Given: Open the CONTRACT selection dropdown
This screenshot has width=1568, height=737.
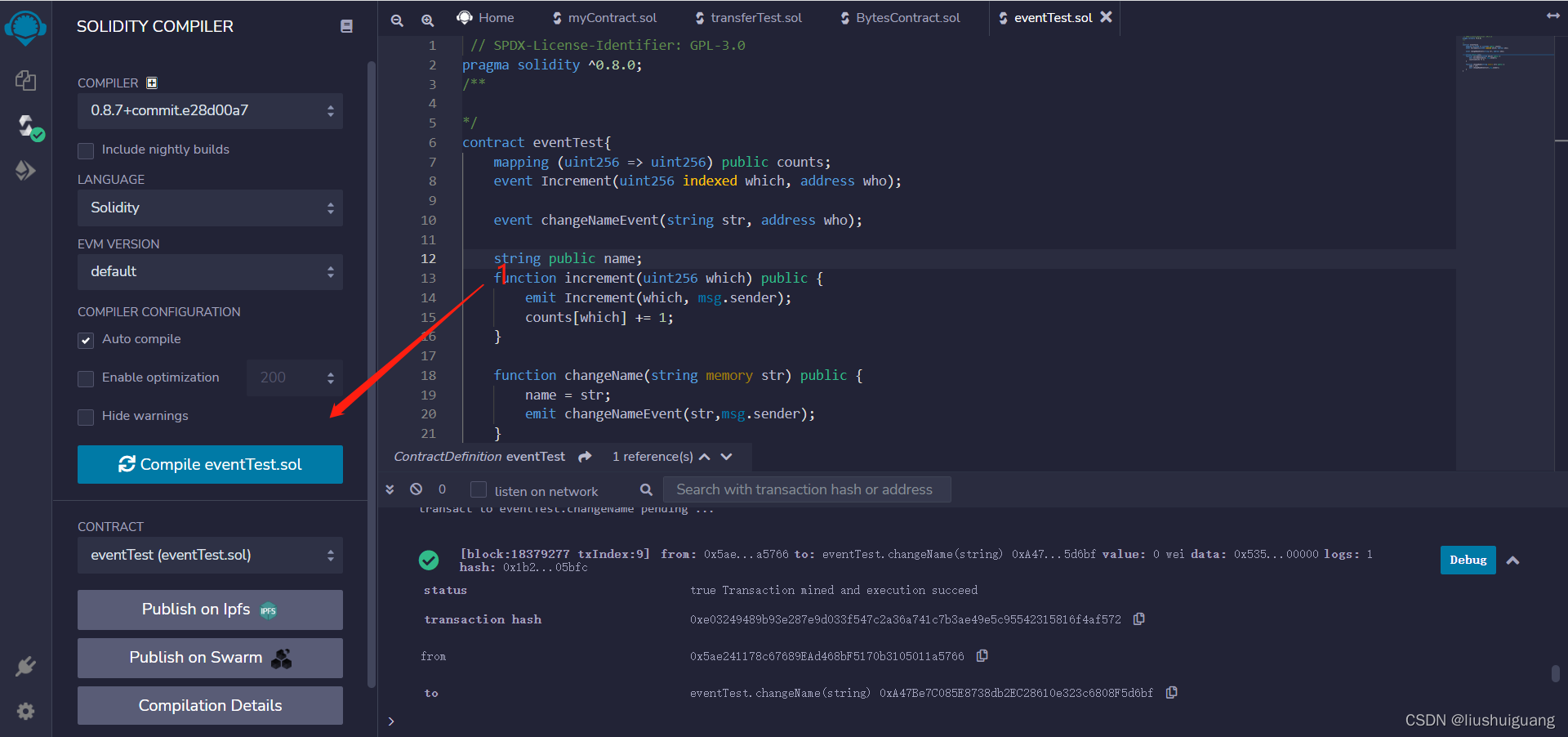Looking at the screenshot, I should pos(209,555).
